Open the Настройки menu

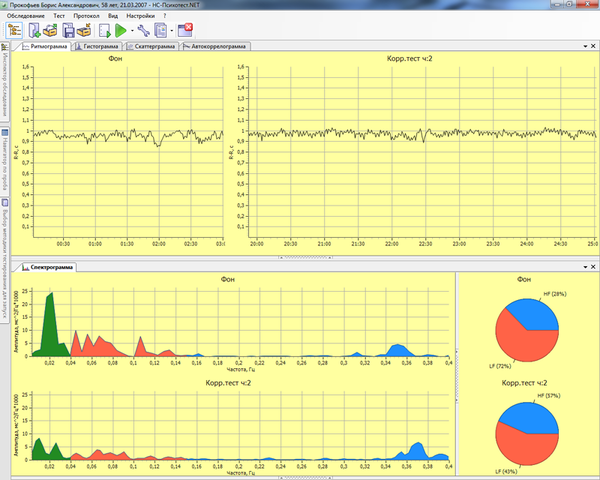tap(140, 16)
